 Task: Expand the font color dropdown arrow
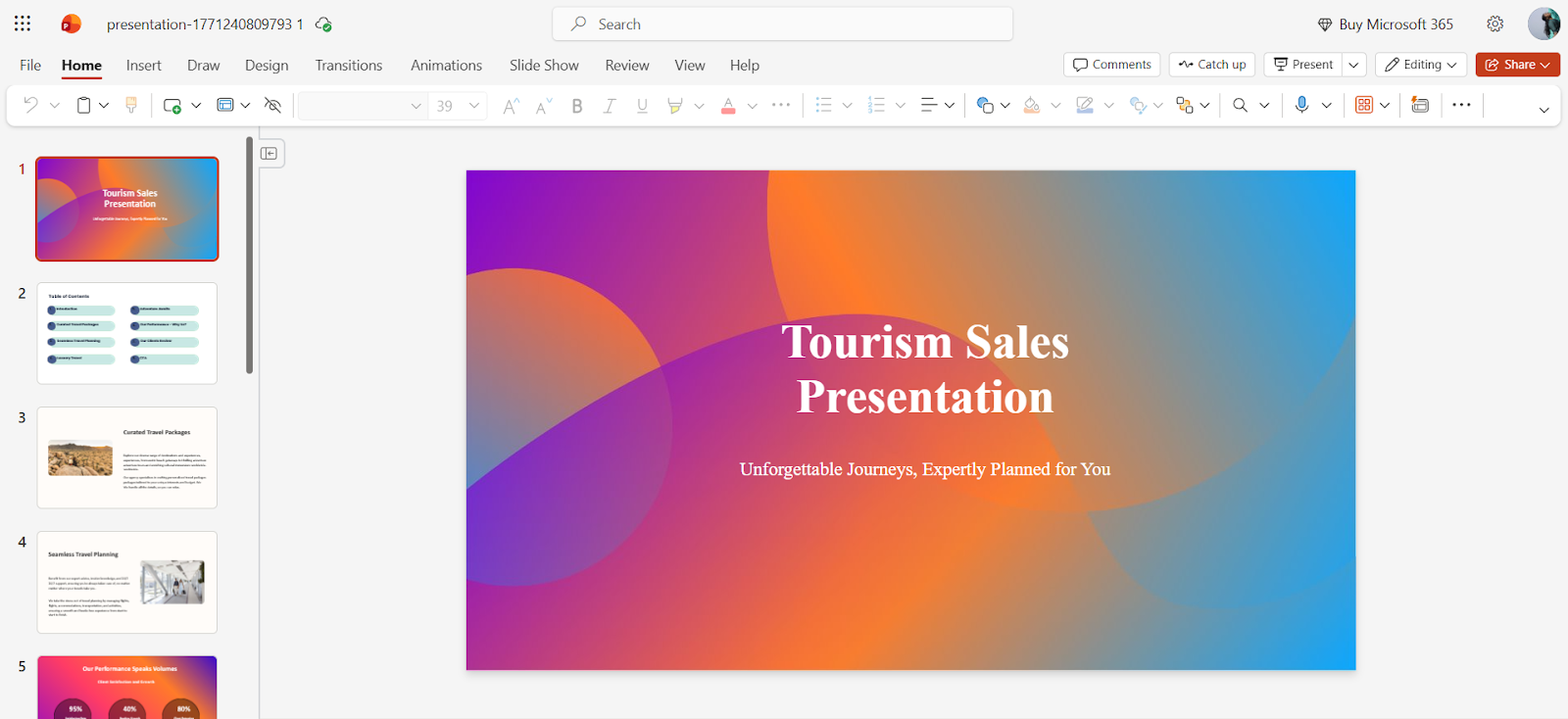coord(752,106)
